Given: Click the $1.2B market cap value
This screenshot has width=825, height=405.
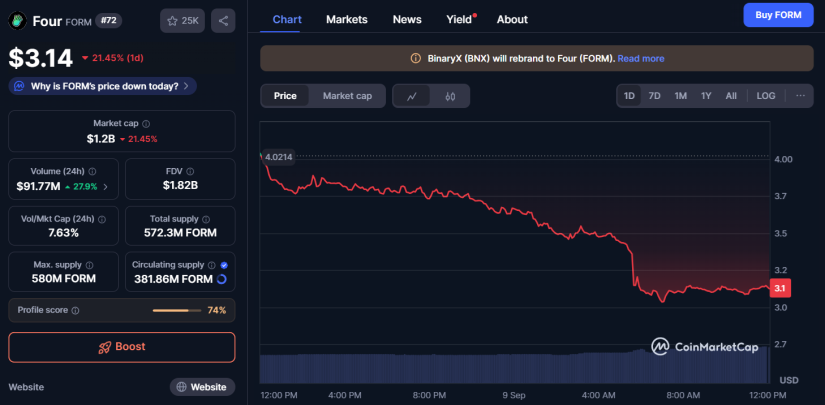Looking at the screenshot, I should (x=100, y=139).
